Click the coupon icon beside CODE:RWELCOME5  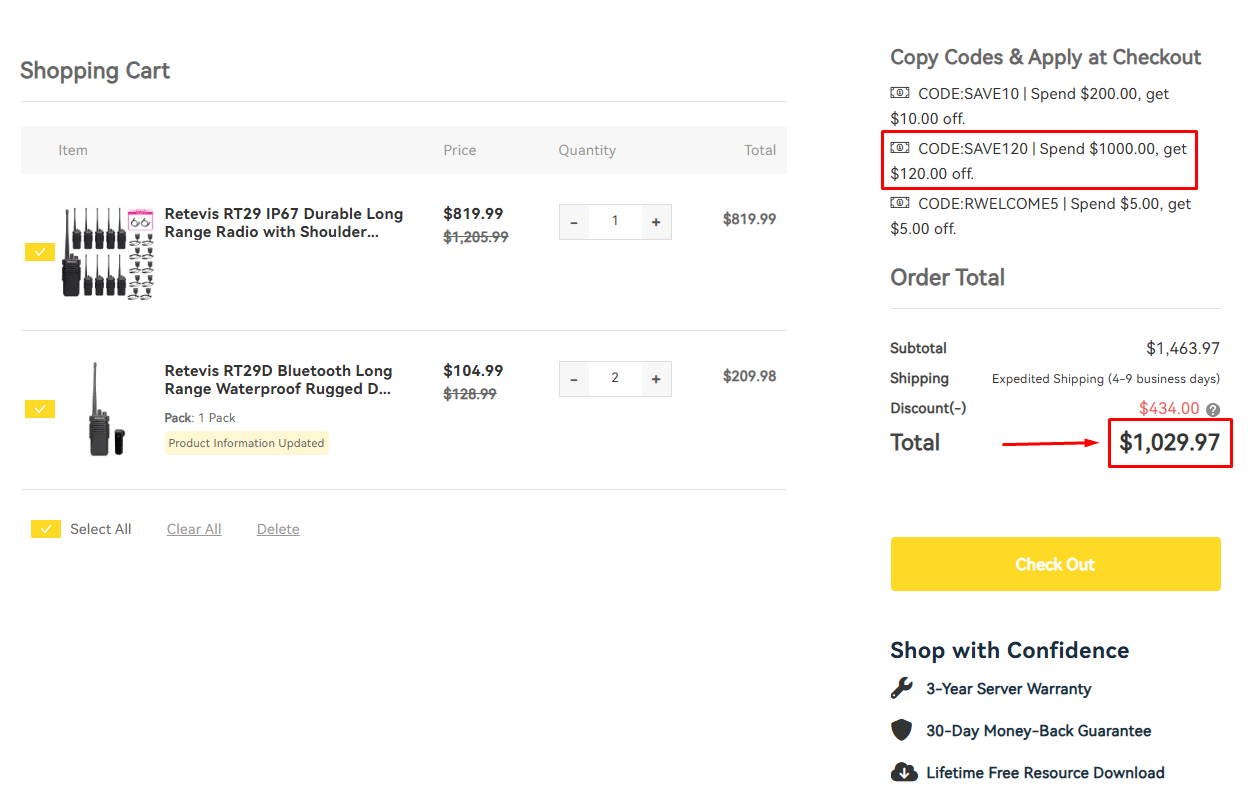pyautogui.click(x=900, y=203)
